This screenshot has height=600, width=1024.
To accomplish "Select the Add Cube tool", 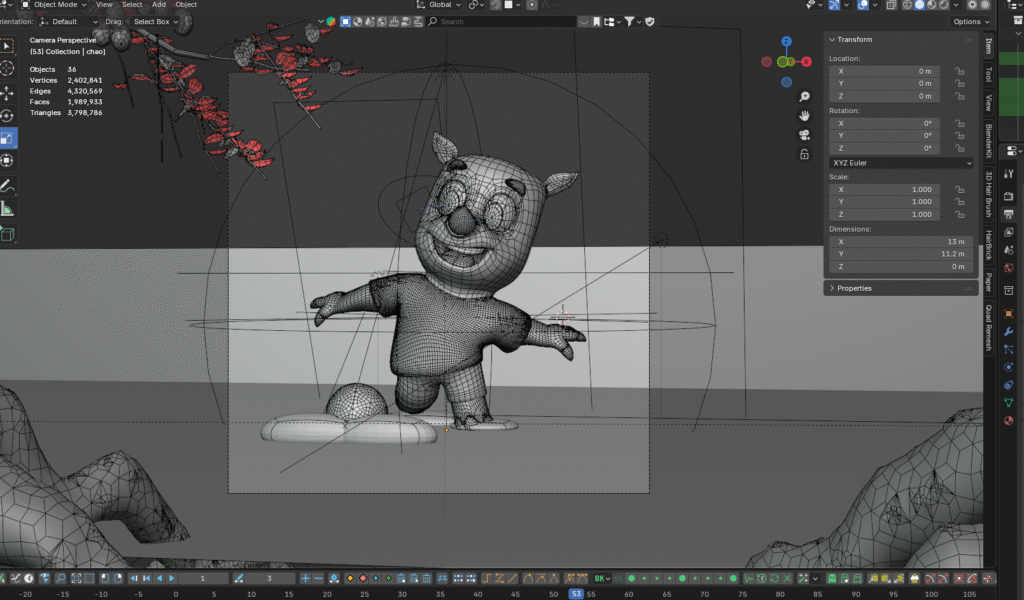I will [x=8, y=235].
